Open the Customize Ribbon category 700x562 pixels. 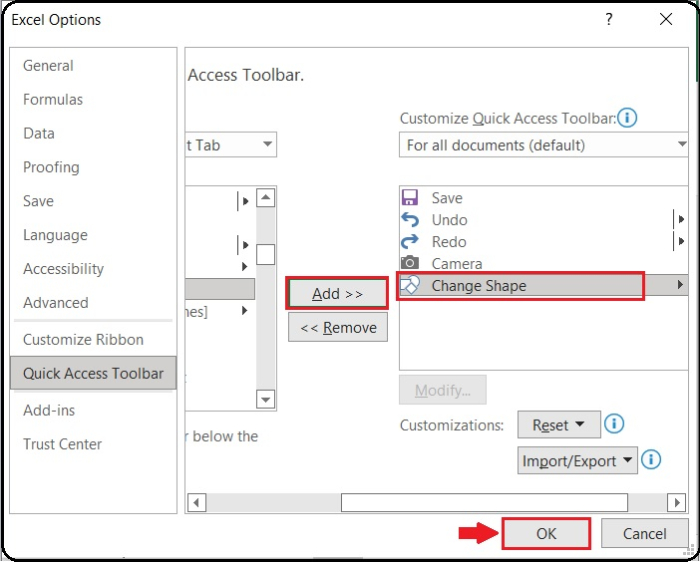click(83, 339)
